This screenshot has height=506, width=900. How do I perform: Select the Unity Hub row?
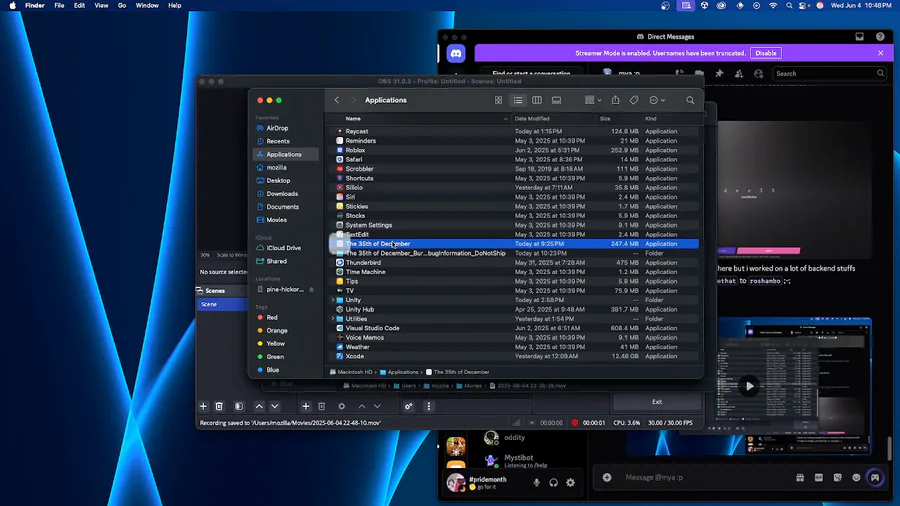coord(514,309)
